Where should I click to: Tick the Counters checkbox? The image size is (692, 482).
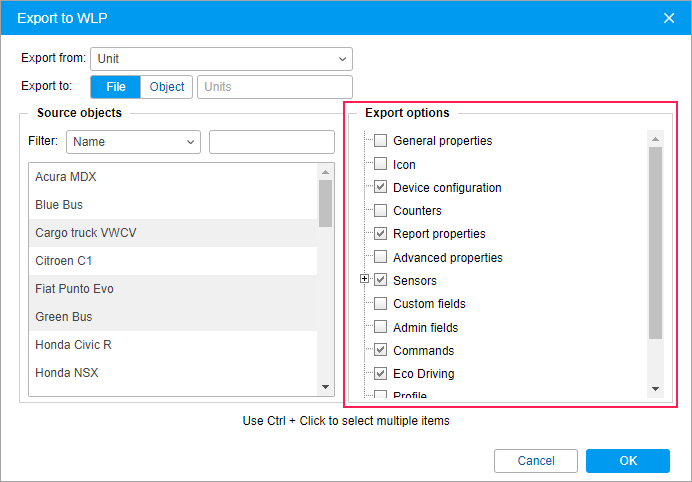[x=380, y=211]
